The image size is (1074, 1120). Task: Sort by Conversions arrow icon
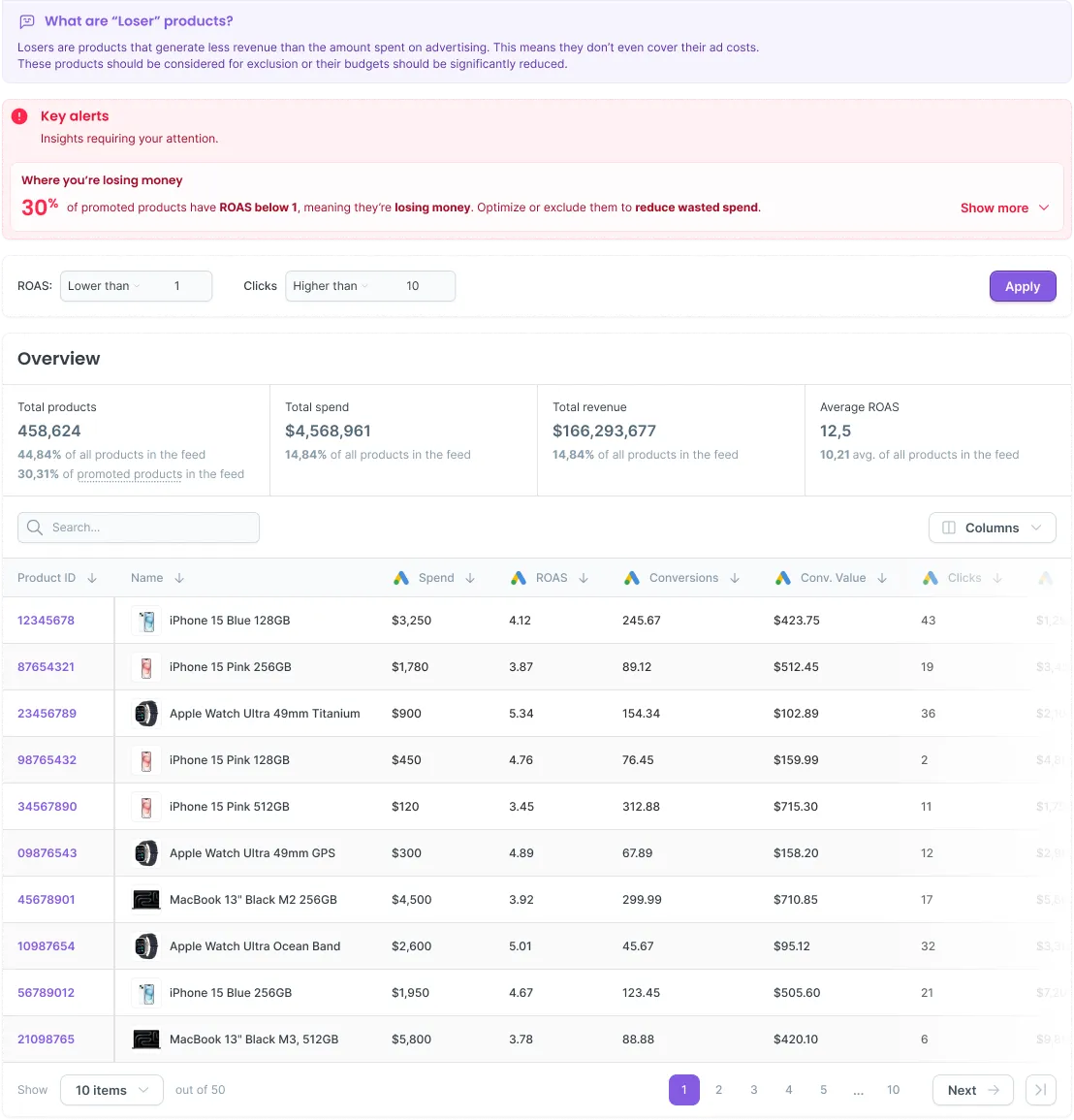(x=735, y=578)
